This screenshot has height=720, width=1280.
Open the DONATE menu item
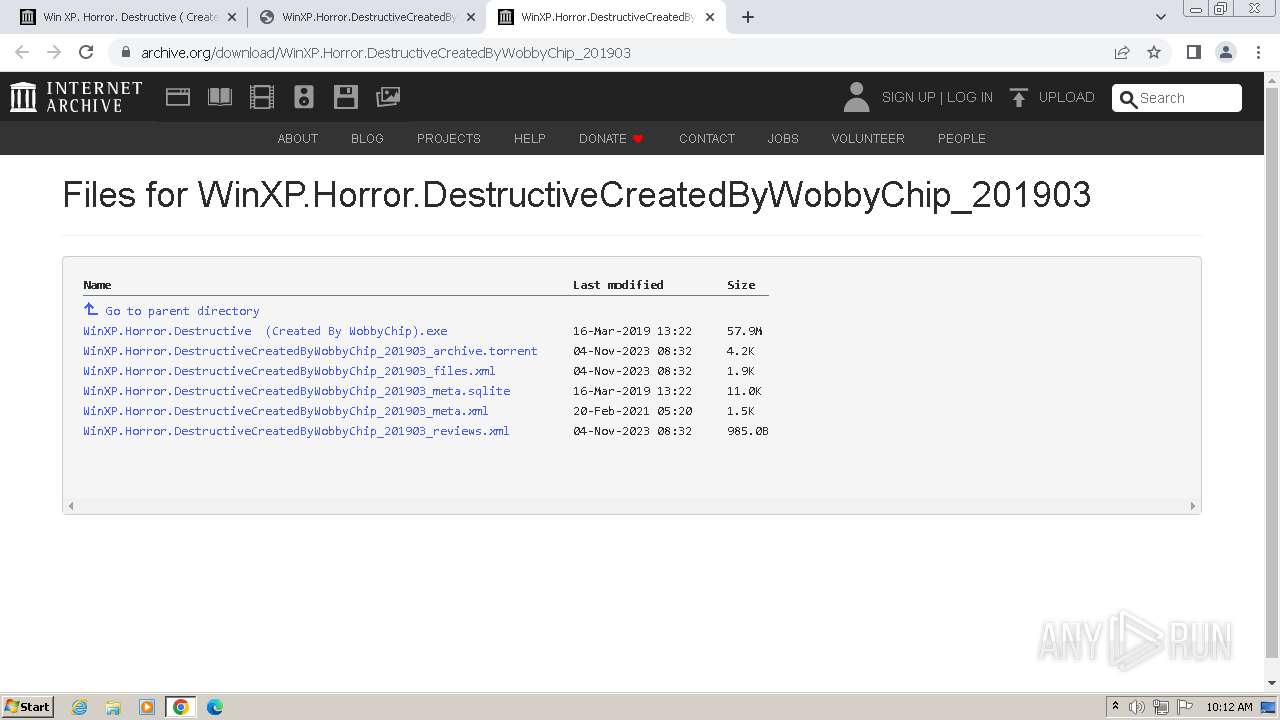tap(611, 138)
